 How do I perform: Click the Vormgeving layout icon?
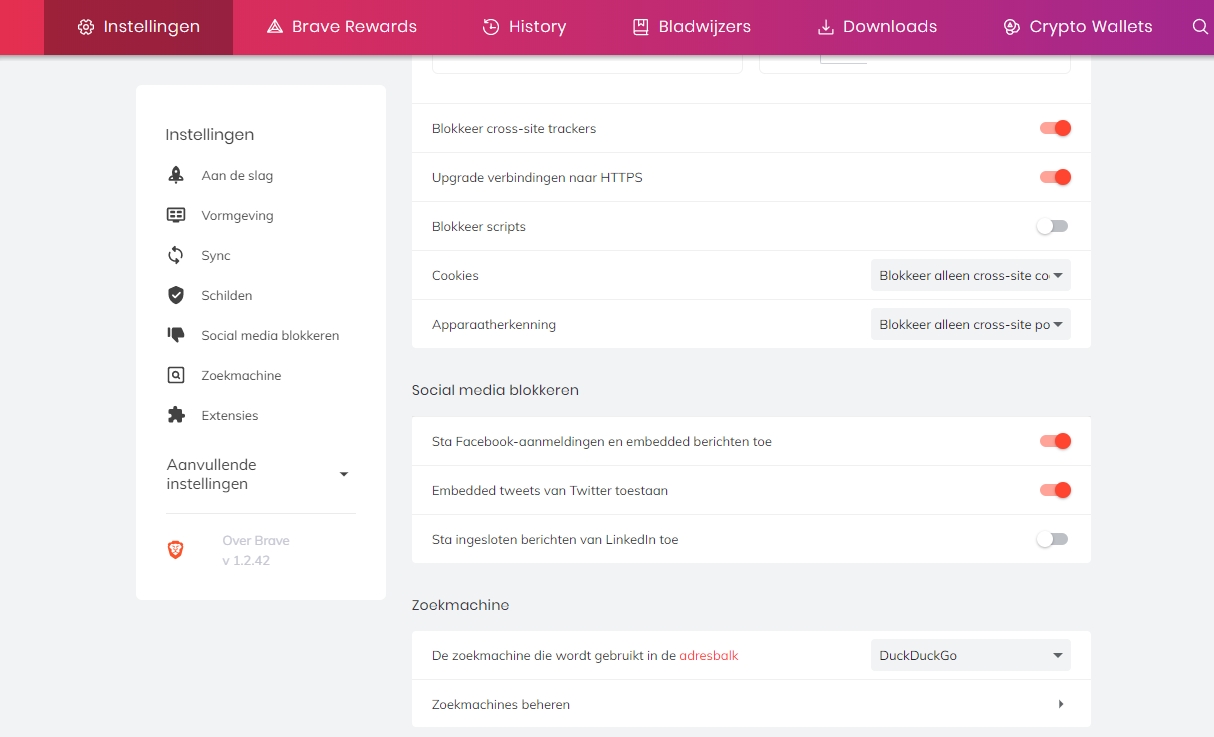point(176,215)
